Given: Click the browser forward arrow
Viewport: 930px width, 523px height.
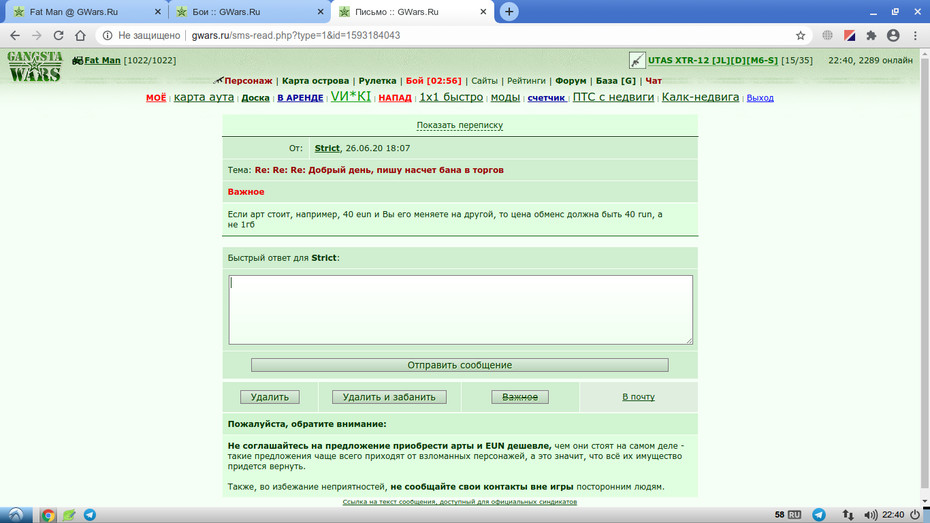Looking at the screenshot, I should pyautogui.click(x=37, y=36).
